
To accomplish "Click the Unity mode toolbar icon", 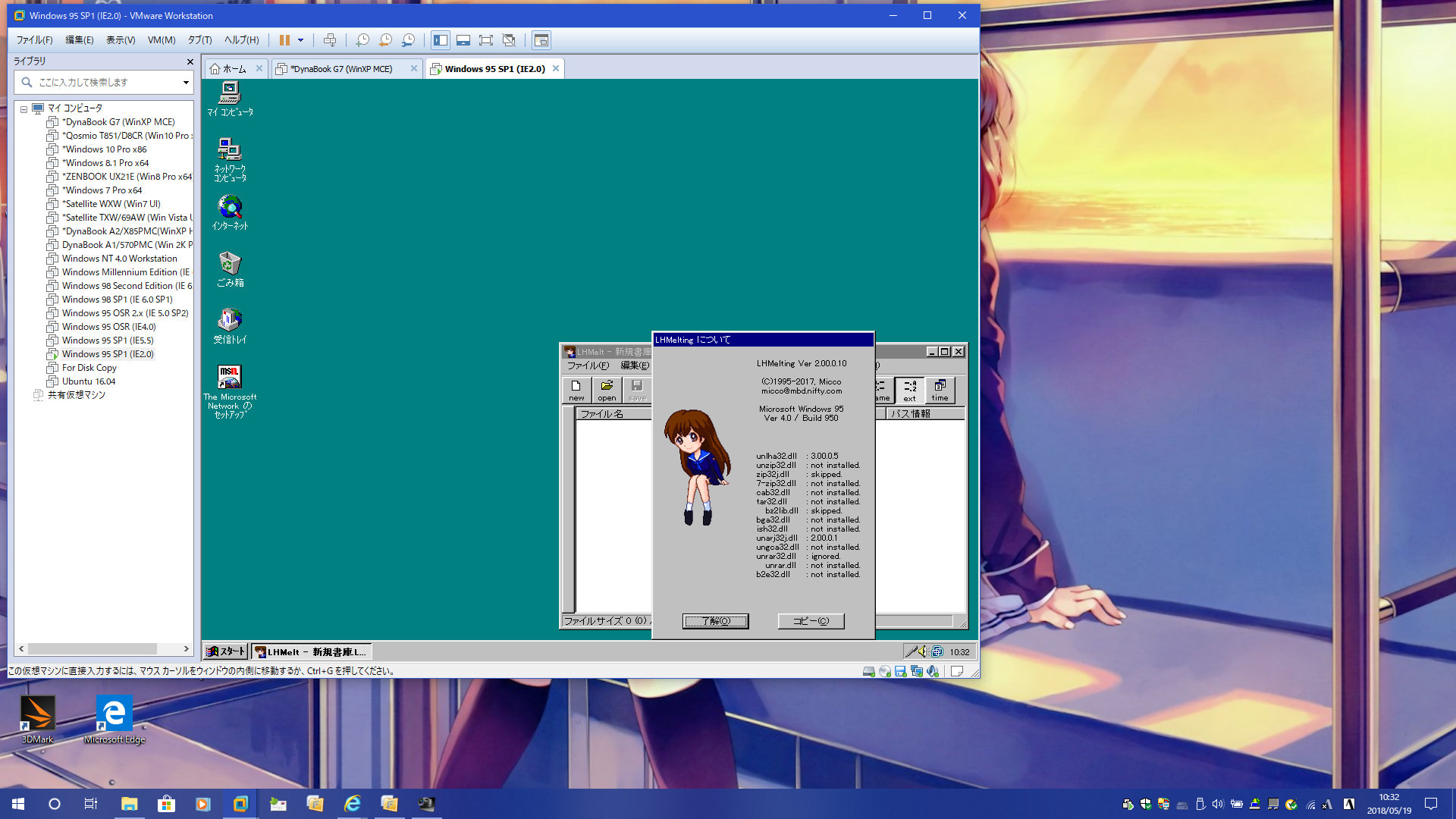I will click(509, 40).
